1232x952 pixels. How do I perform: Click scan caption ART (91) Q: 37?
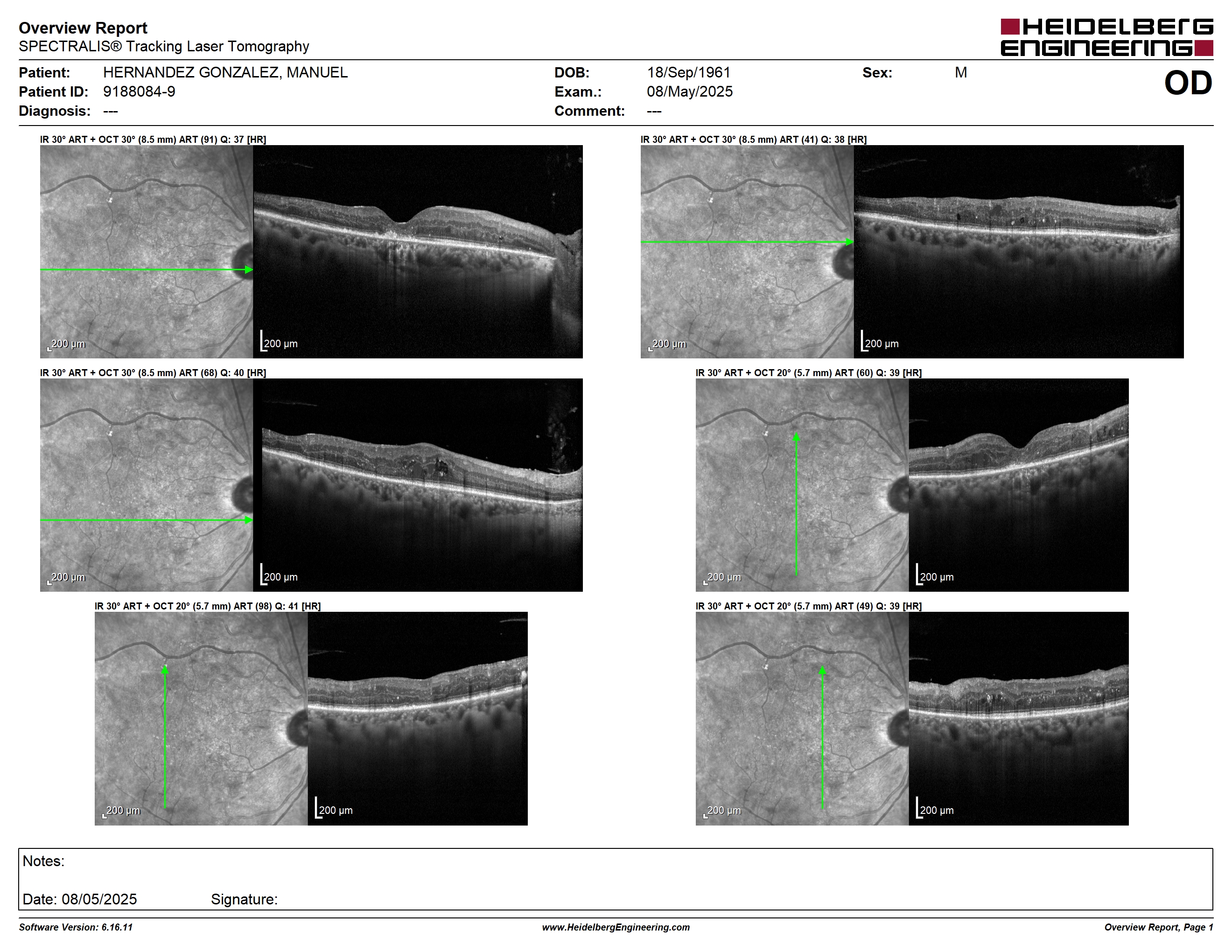coord(153,140)
